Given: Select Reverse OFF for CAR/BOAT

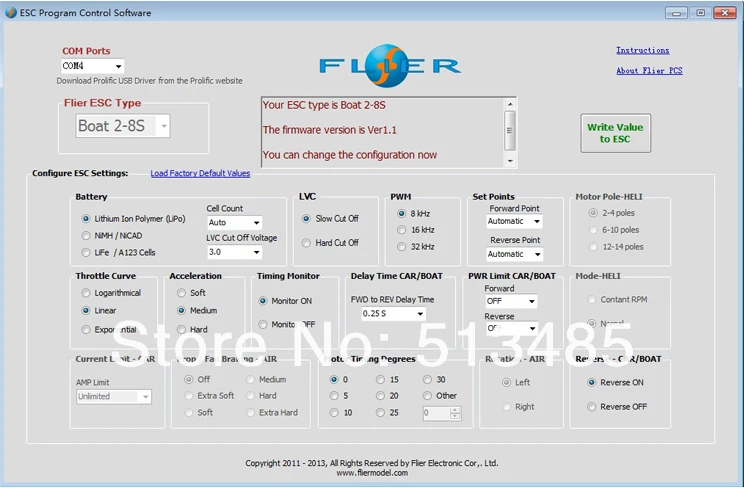Looking at the screenshot, I should tap(617, 407).
